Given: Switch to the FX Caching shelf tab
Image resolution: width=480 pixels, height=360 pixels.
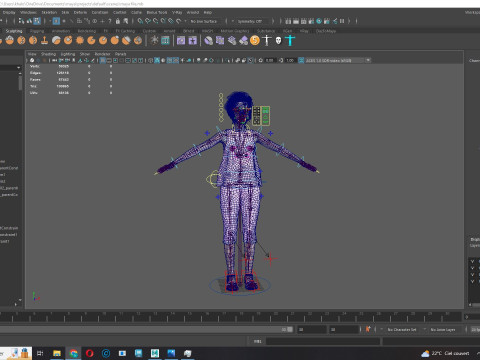Looking at the screenshot, I should pos(125,31).
